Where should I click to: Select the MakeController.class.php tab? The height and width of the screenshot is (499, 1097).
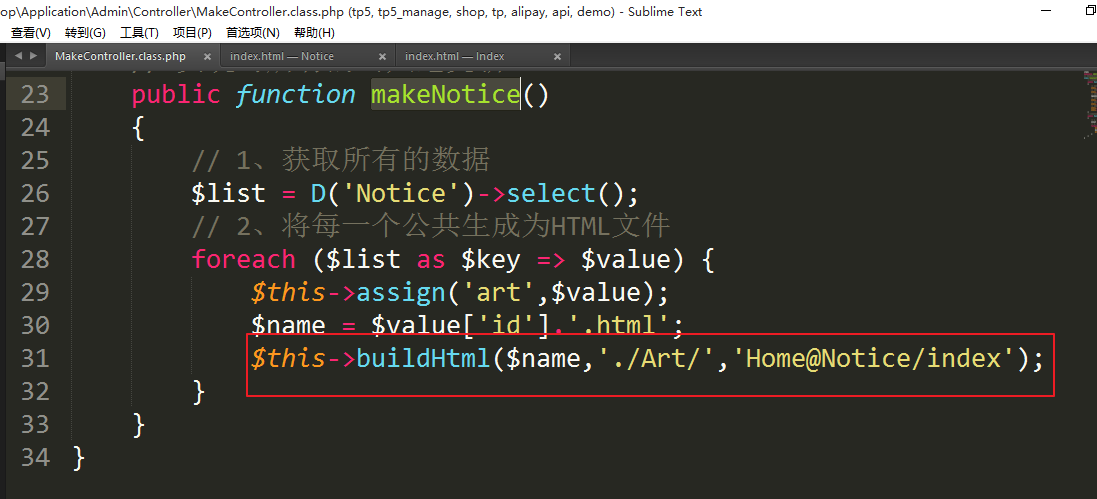[120, 57]
